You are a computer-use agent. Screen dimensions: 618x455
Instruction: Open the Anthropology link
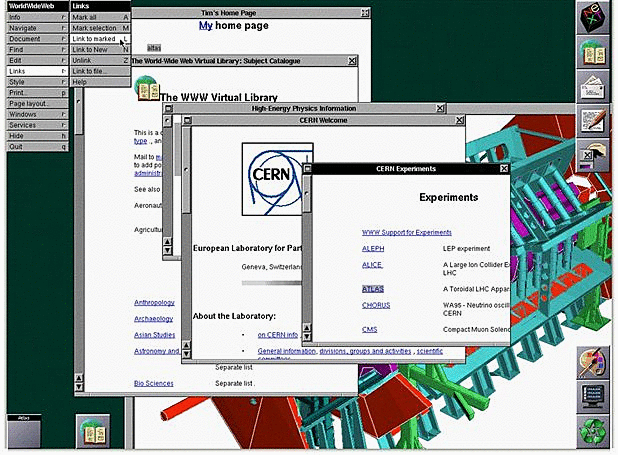click(154, 302)
